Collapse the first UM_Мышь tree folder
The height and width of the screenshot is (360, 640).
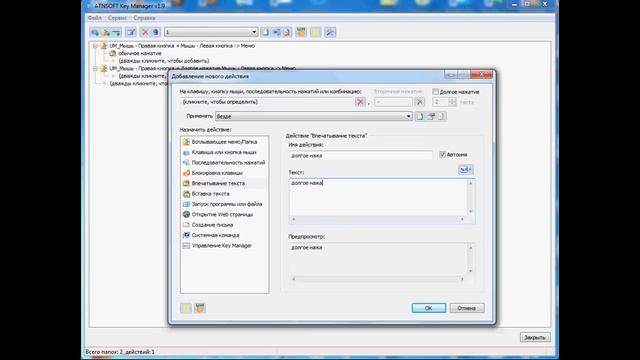point(95,46)
